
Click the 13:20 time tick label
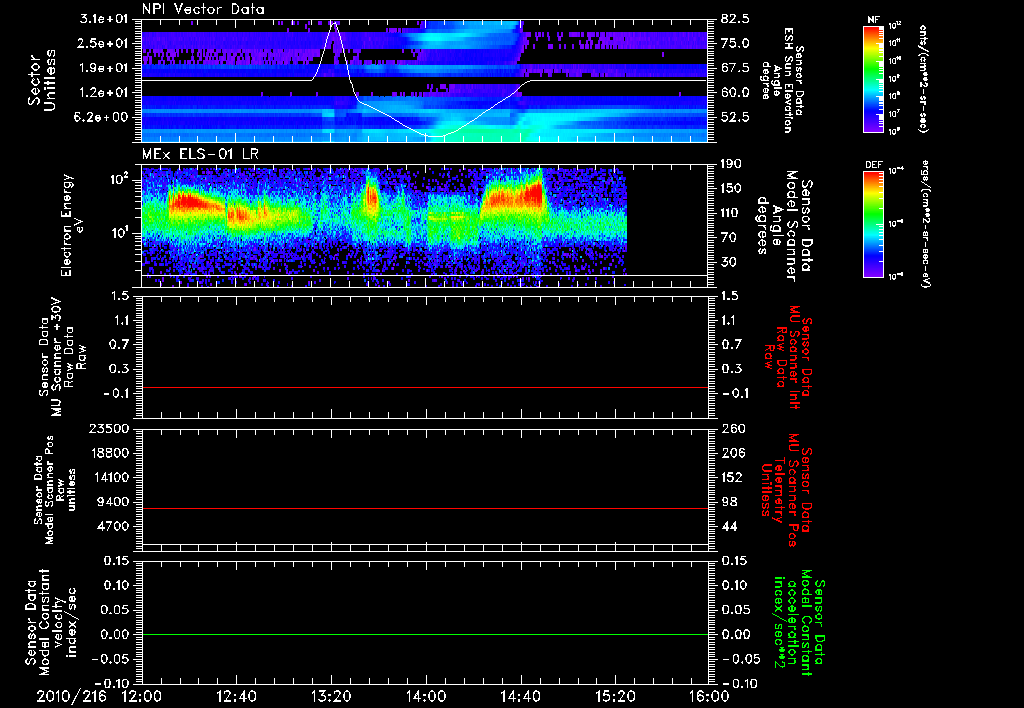point(331,697)
